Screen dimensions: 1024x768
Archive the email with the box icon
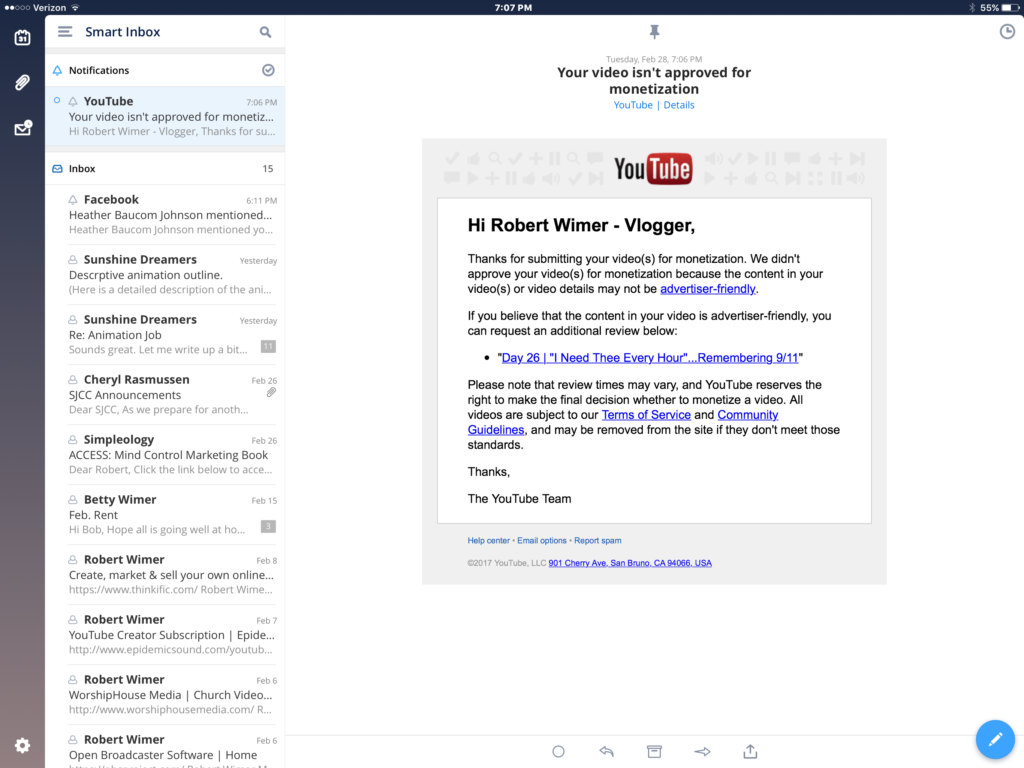(654, 752)
